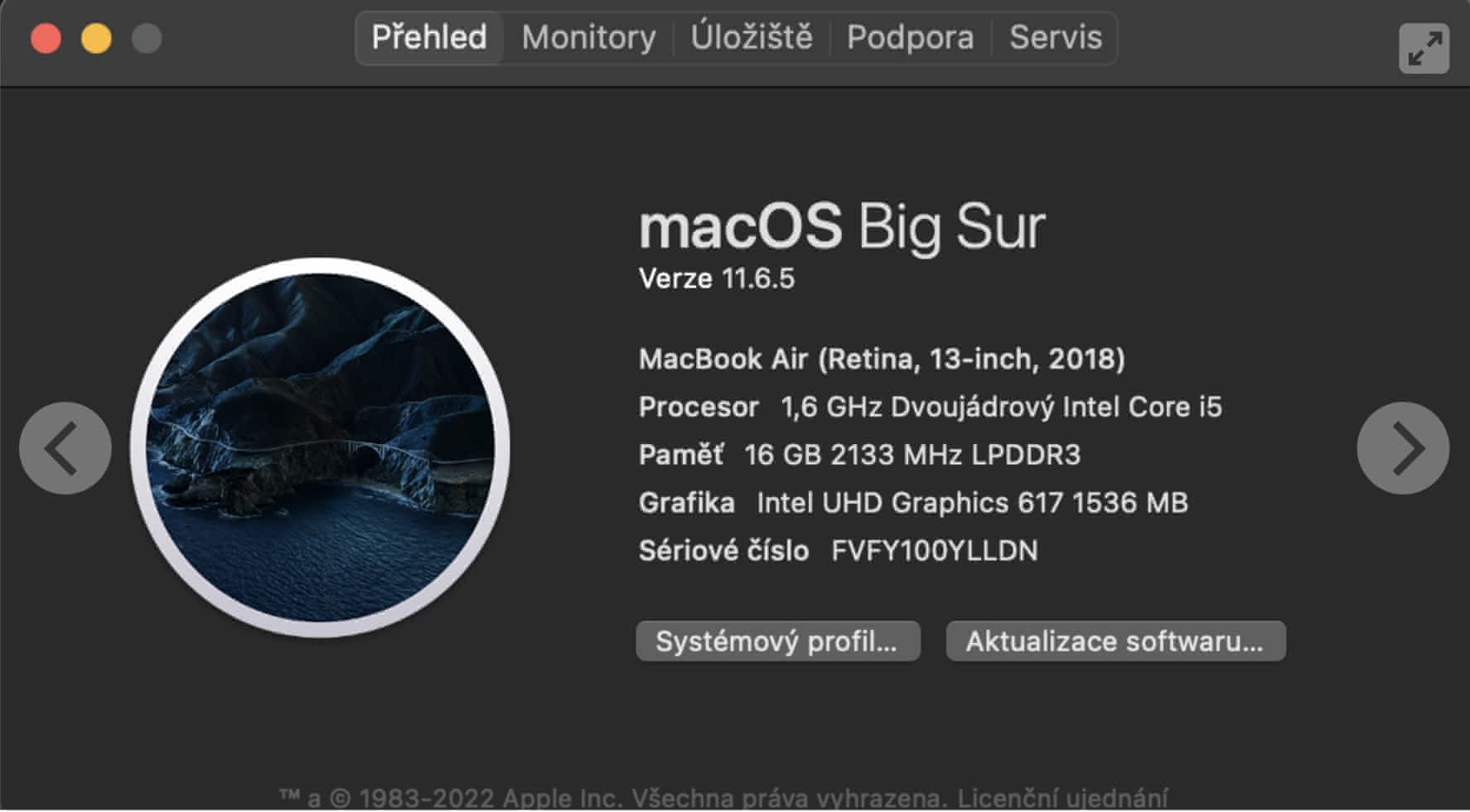Open the Licenční ujednání link
Screen dimensions: 1470x812
pyautogui.click(x=1062, y=799)
